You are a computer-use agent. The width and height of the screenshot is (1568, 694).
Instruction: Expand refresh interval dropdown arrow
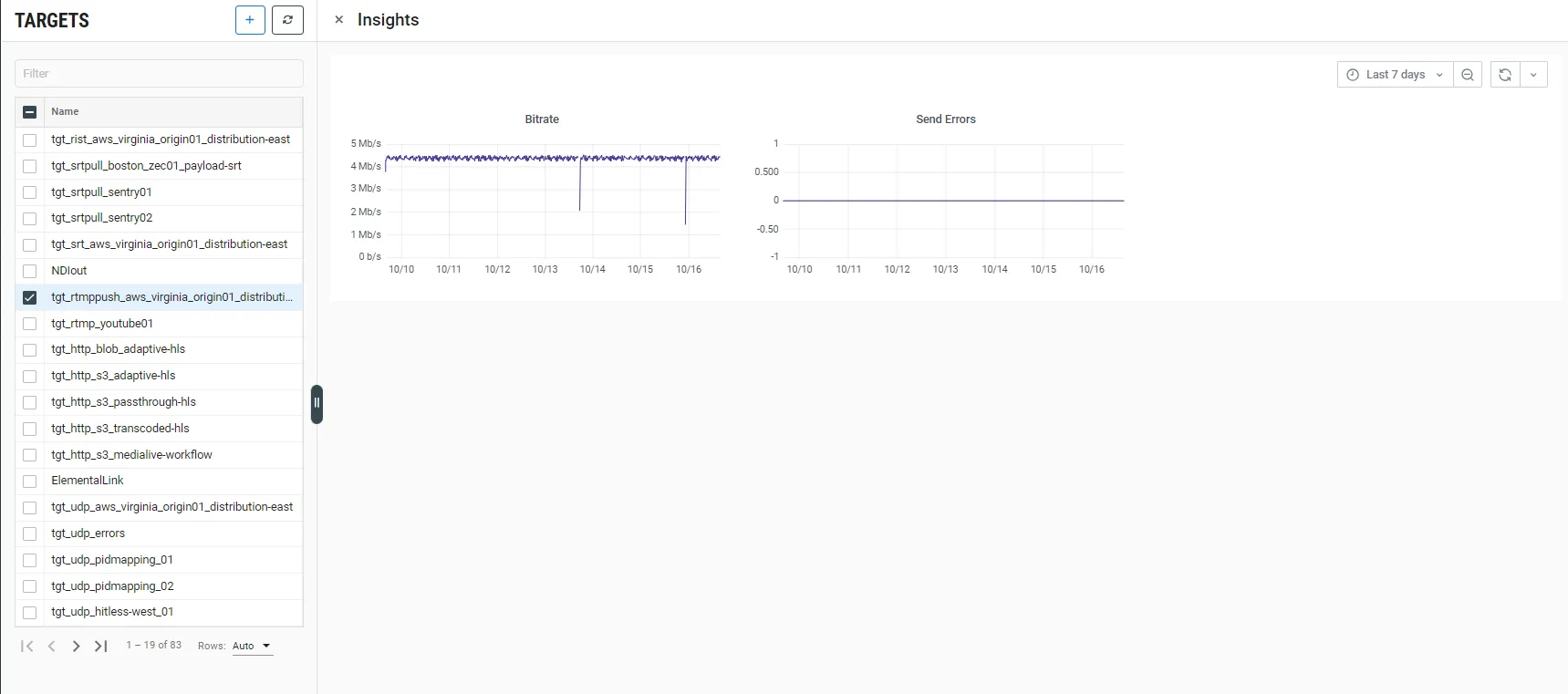coord(1533,75)
